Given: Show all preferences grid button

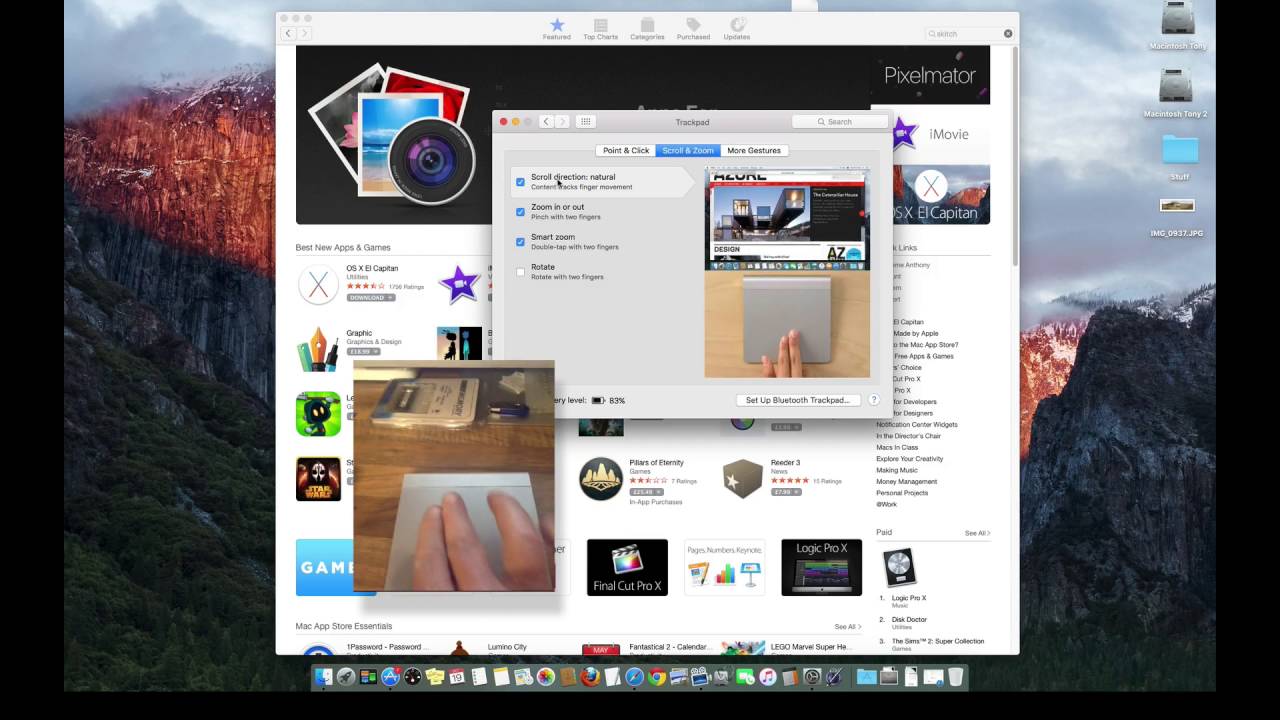Looking at the screenshot, I should [x=586, y=121].
